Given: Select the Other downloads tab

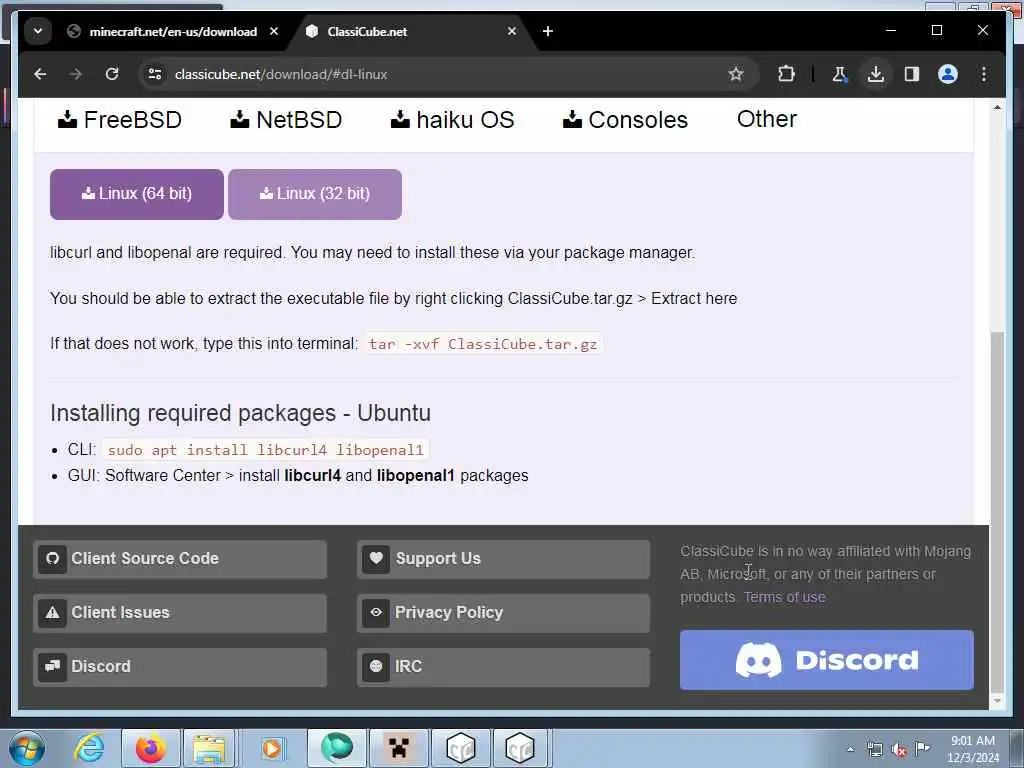Looking at the screenshot, I should [x=767, y=120].
